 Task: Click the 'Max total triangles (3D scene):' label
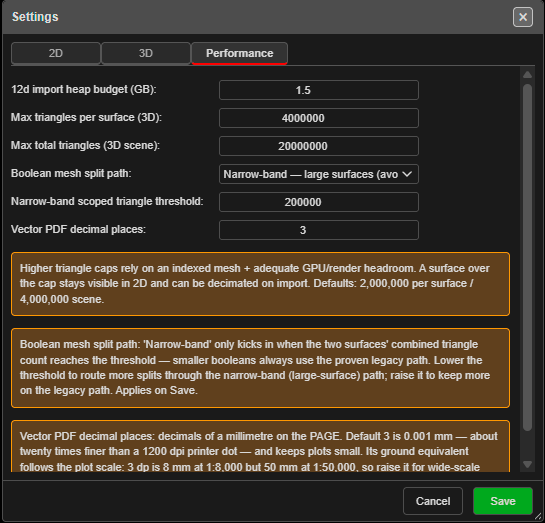[x=86, y=145]
